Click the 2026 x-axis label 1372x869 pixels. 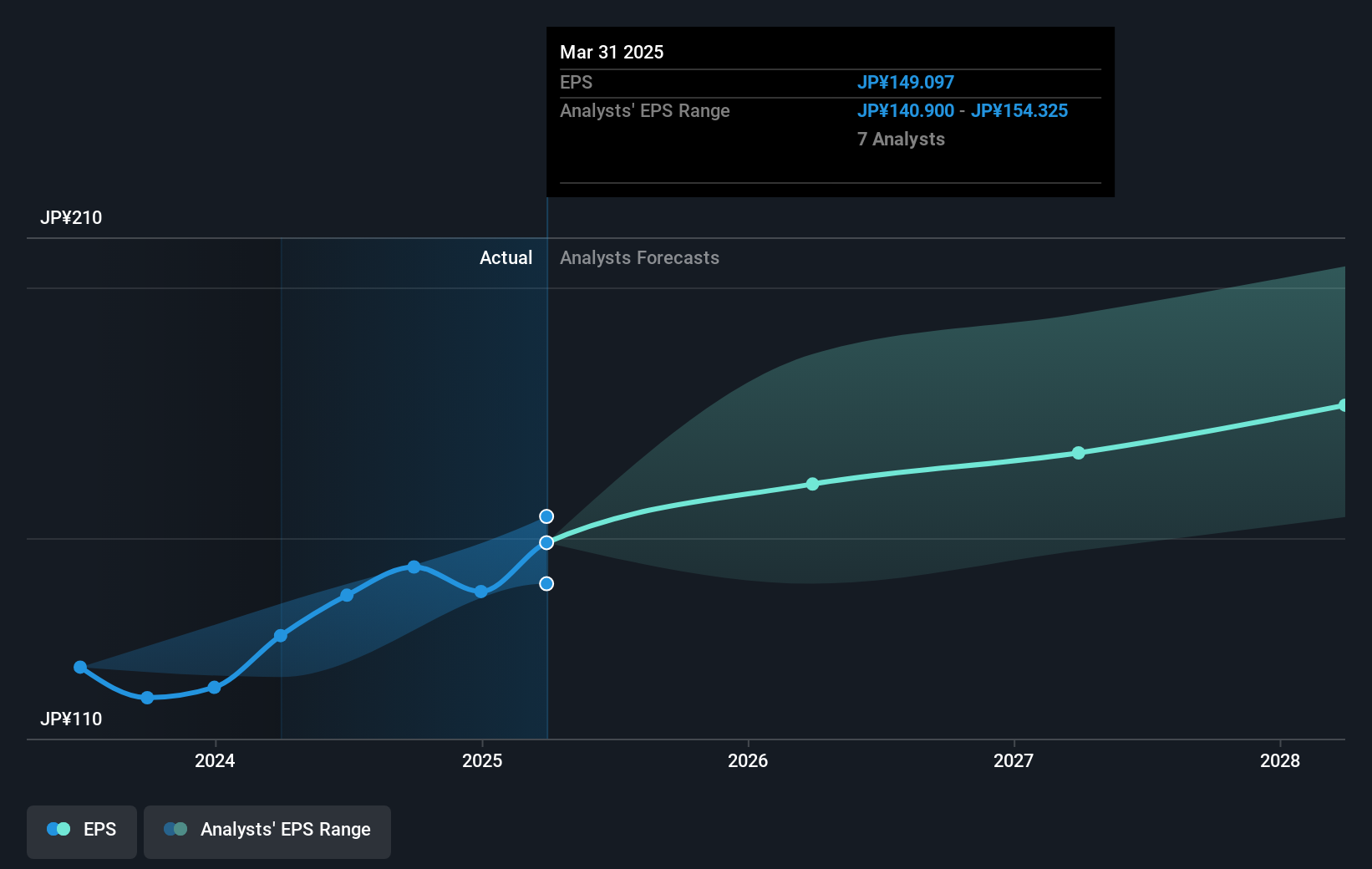[748, 760]
